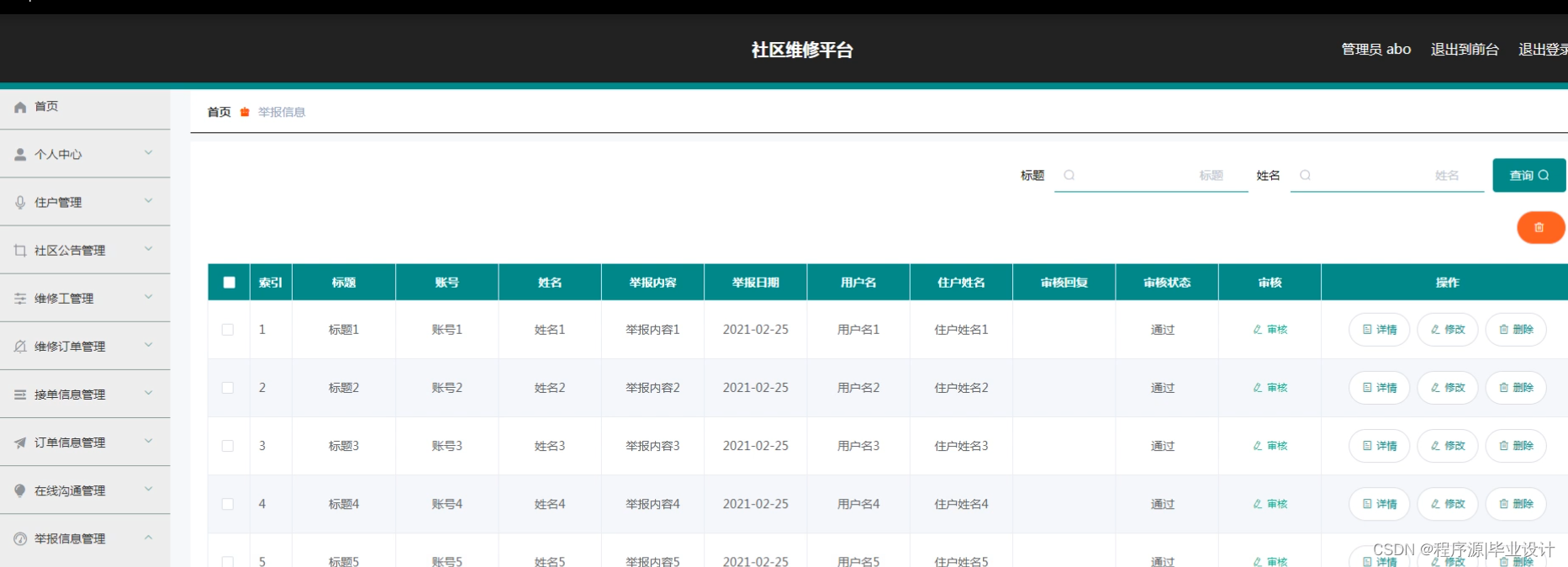Click the 在线沟通管理 bulb icon
Image resolution: width=1568 pixels, height=567 pixels.
[x=20, y=490]
